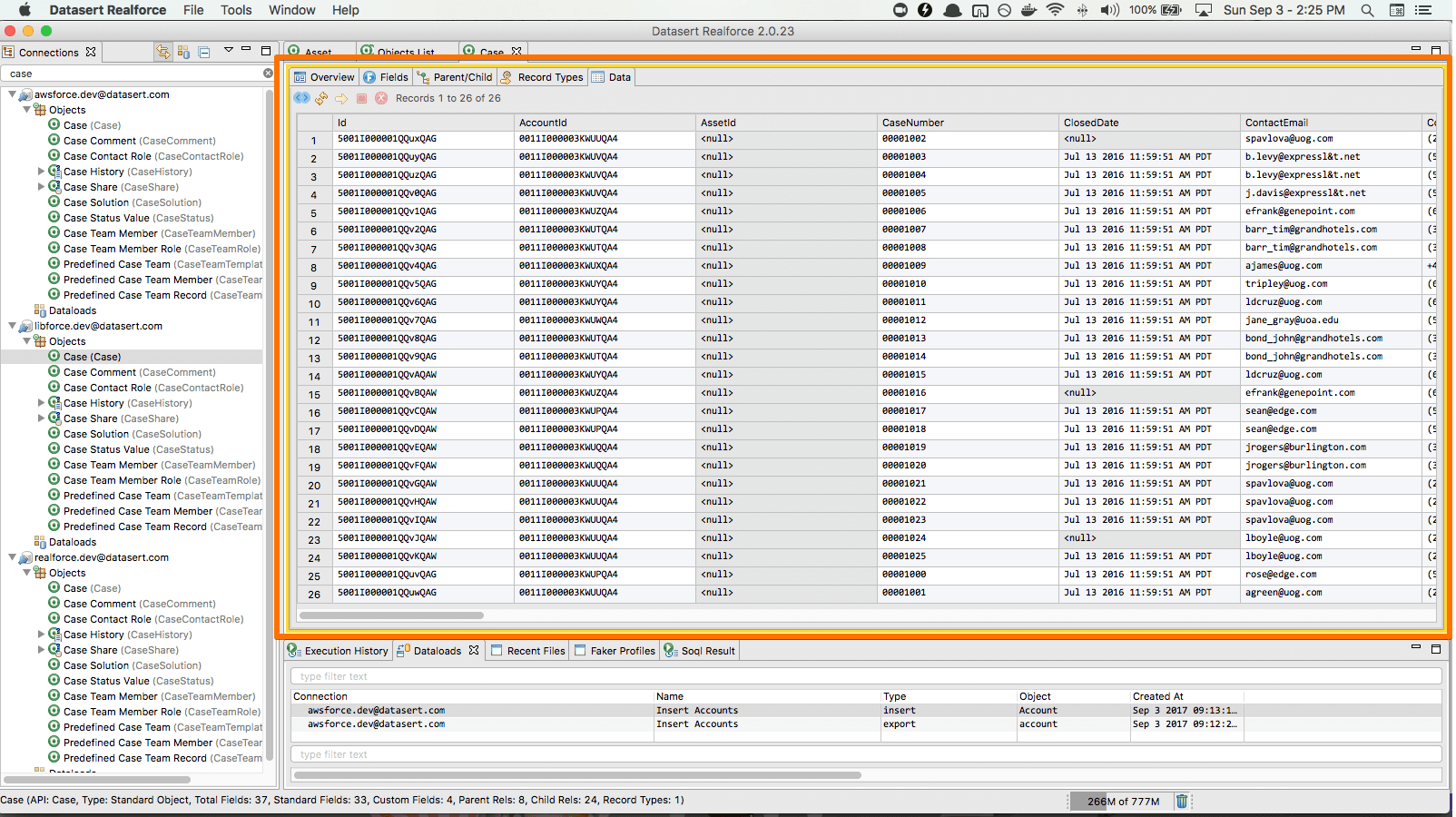
Task: Open the Tools menu
Action: (236, 10)
